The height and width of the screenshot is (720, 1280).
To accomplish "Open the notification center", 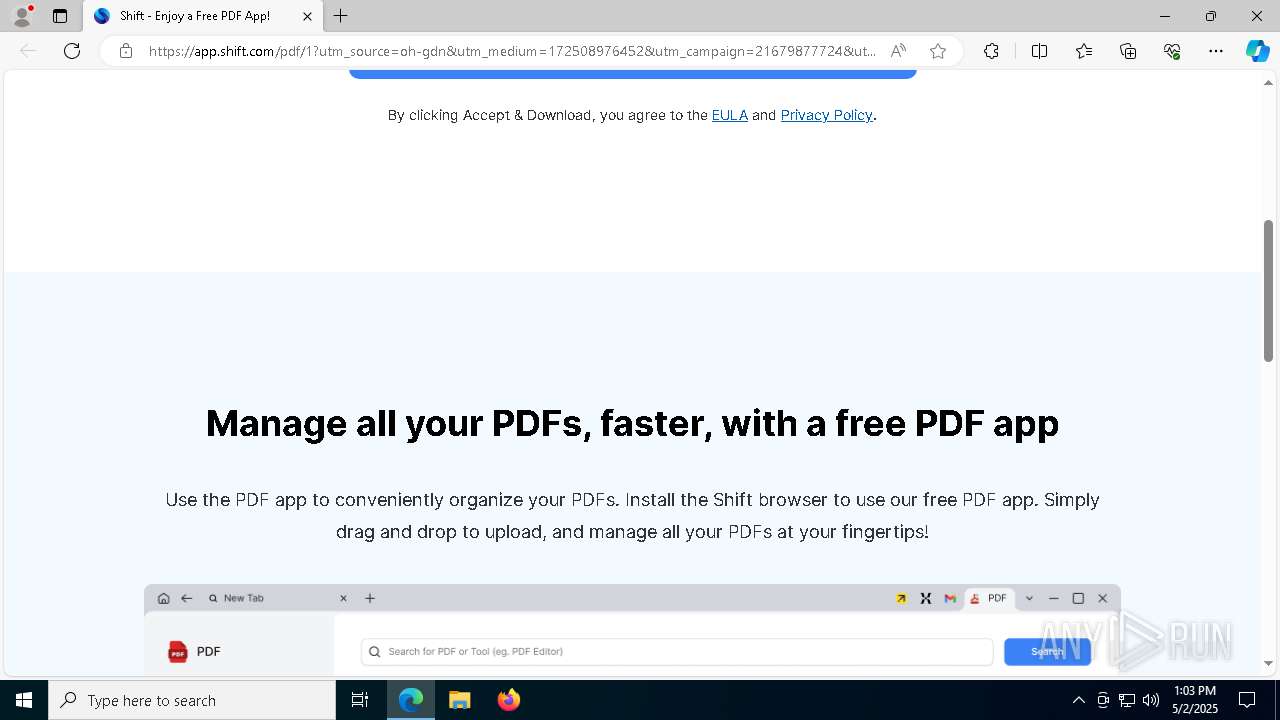I will click(1247, 700).
